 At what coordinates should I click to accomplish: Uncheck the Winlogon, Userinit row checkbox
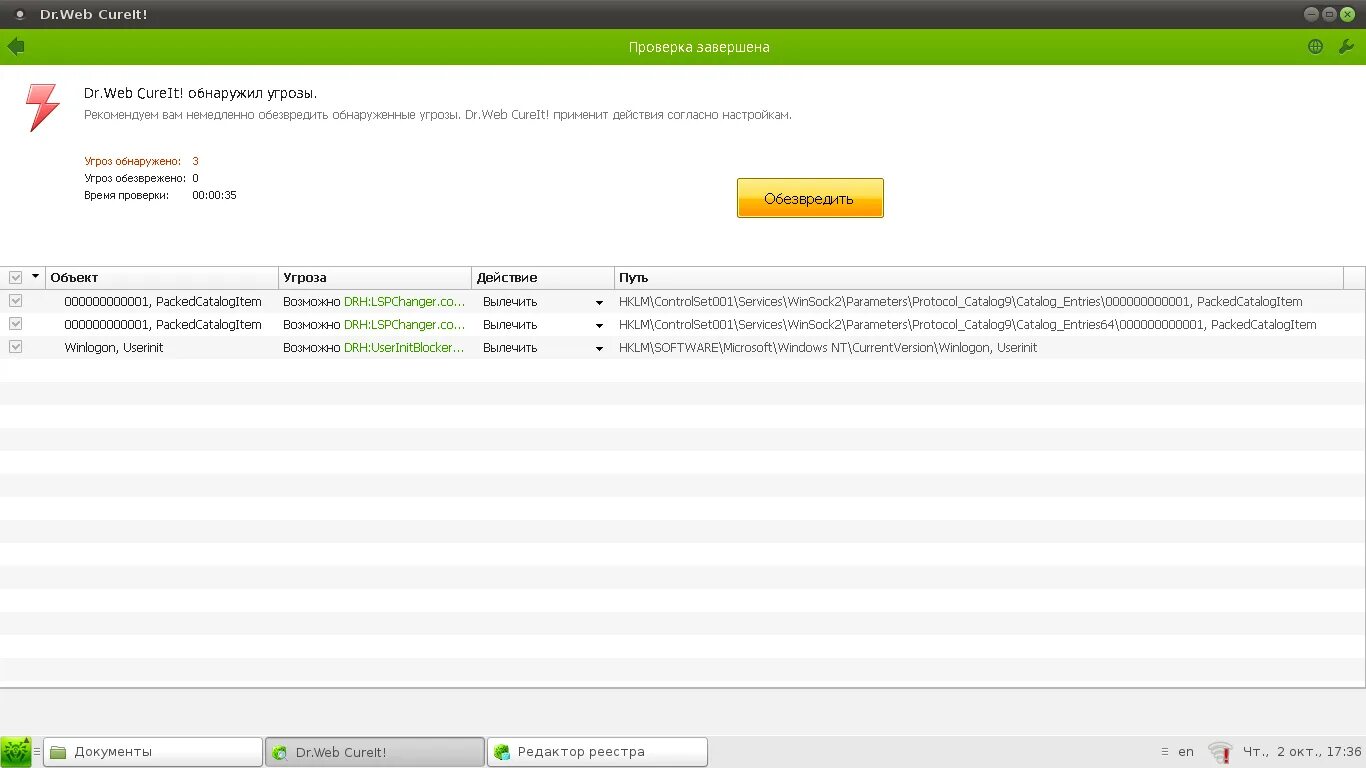tap(15, 347)
